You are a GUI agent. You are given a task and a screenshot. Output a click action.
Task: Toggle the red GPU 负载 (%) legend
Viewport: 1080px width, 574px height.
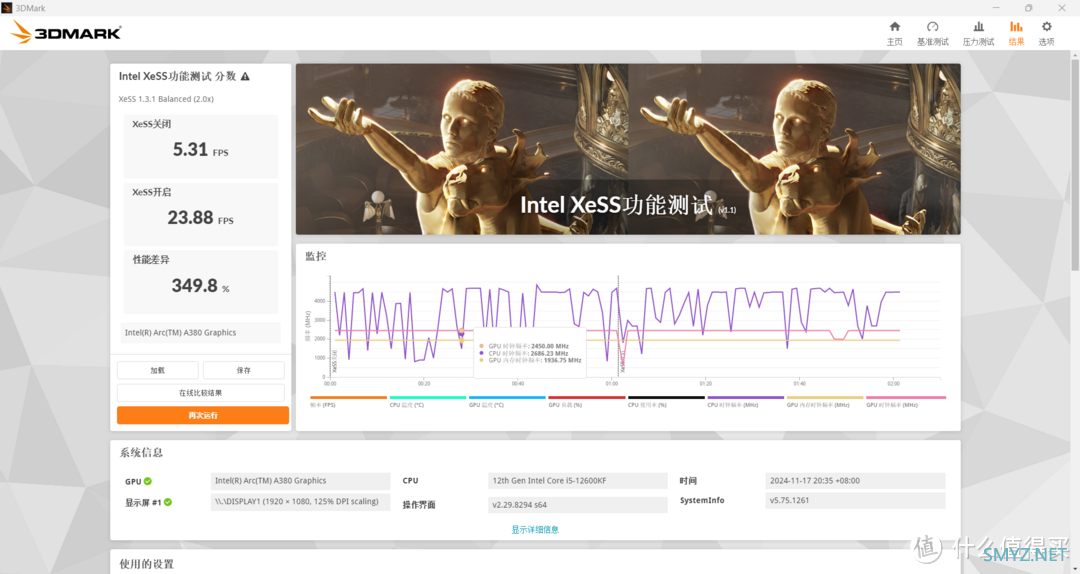coord(587,401)
